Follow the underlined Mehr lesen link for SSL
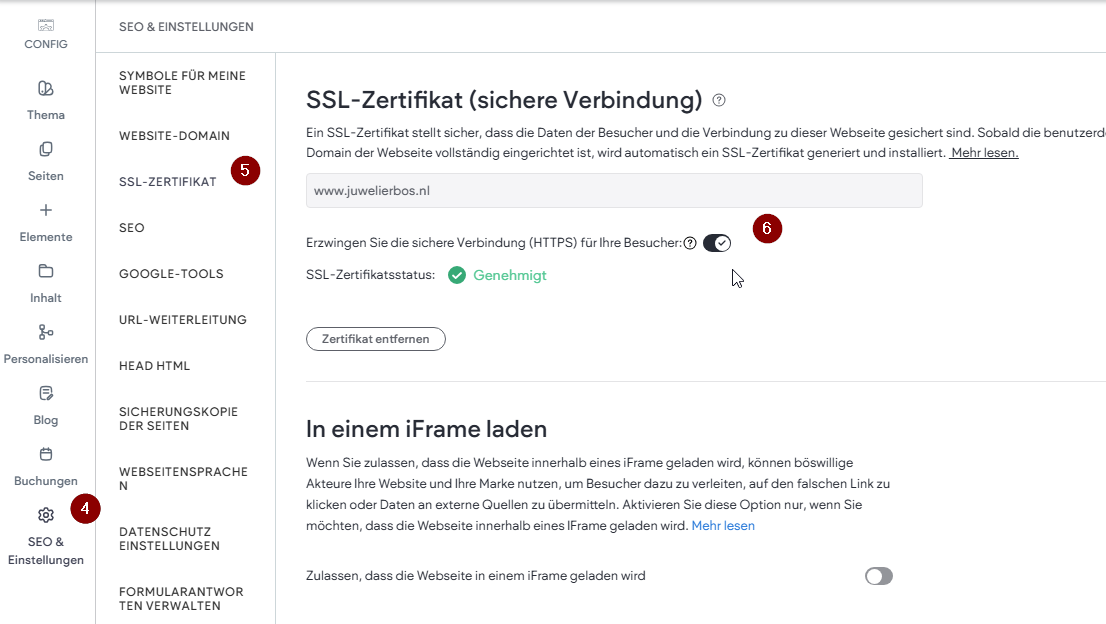This screenshot has height=624, width=1106. (984, 153)
